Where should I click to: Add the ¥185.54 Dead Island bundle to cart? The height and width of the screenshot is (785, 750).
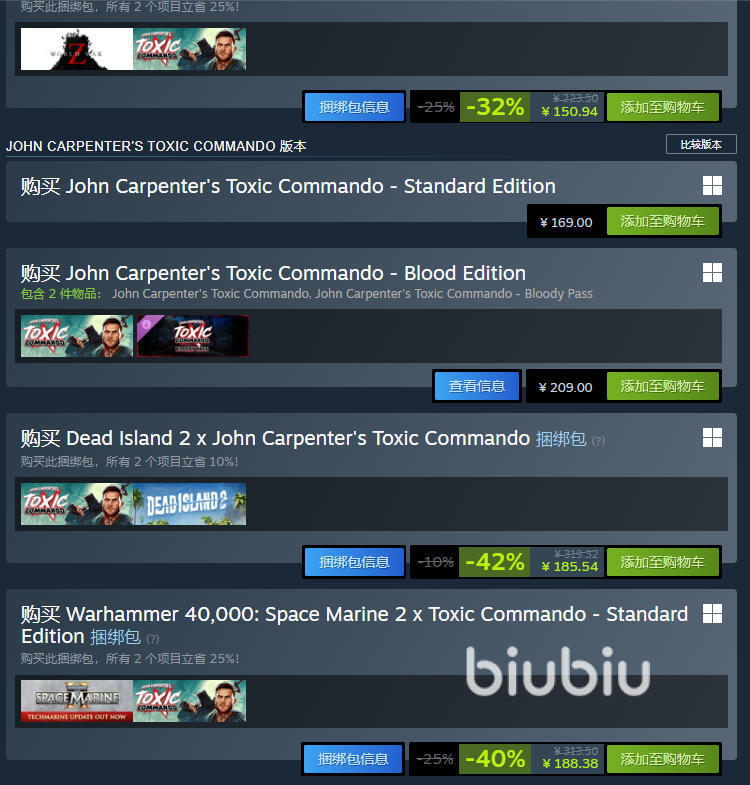tap(662, 562)
